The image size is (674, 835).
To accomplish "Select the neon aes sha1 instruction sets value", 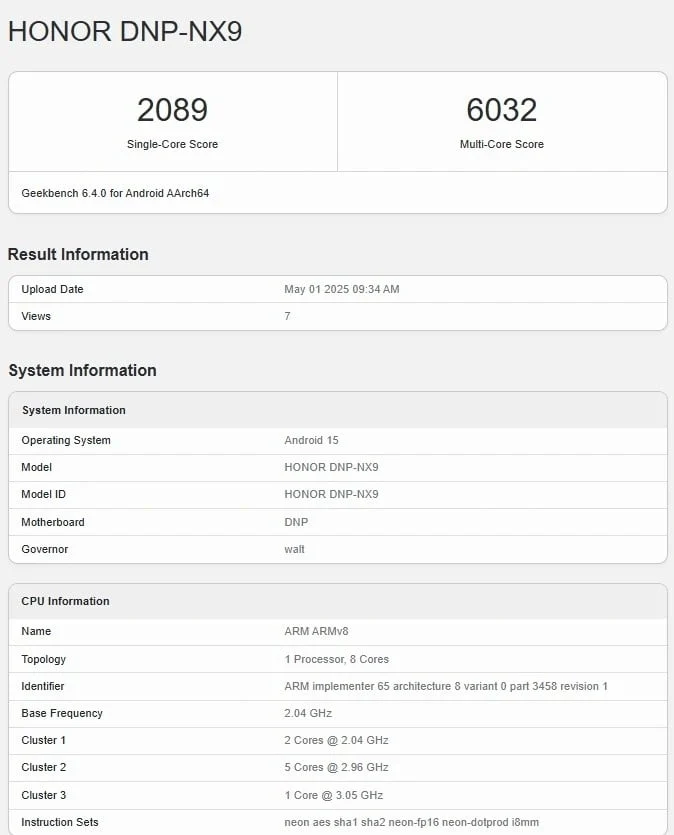I will point(412,823).
